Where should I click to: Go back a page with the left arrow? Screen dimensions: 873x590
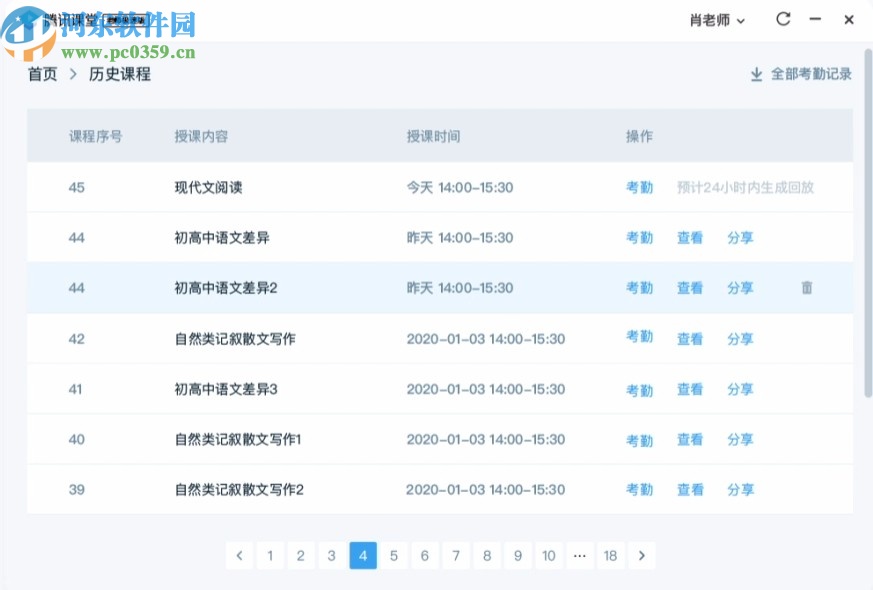tap(239, 555)
